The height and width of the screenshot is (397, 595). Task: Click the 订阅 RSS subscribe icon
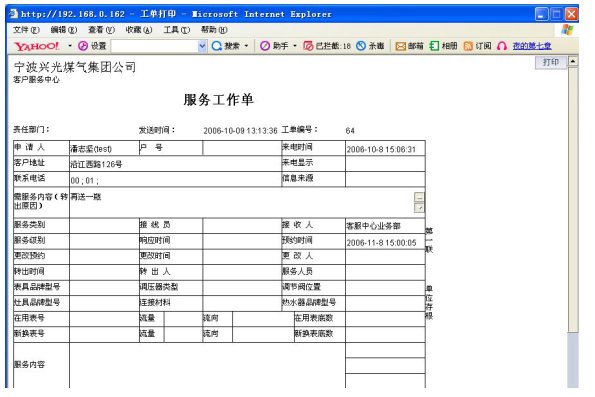468,46
